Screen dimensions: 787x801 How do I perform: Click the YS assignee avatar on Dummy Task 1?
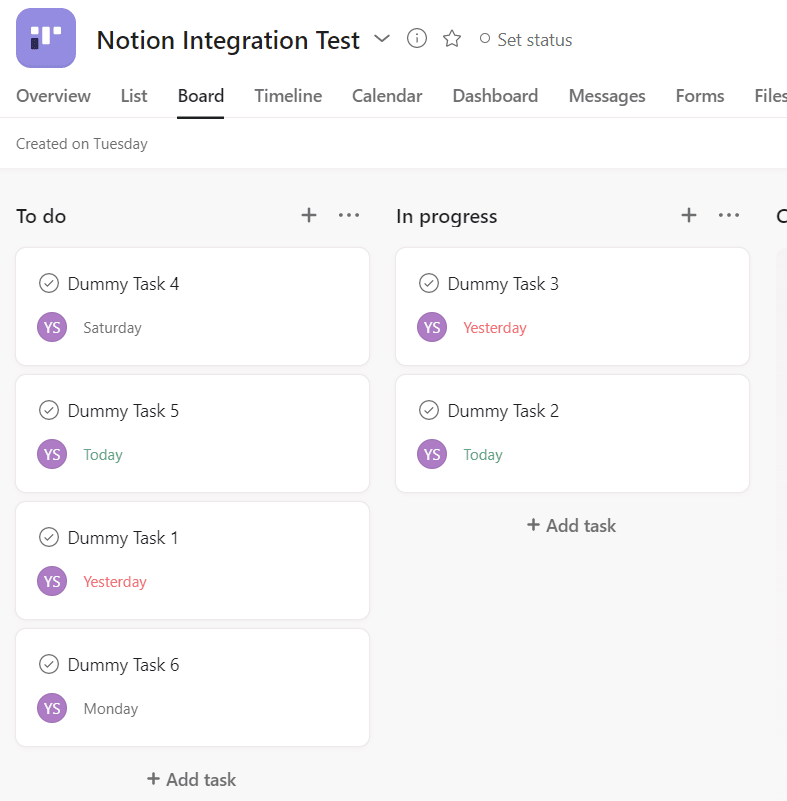pos(52,581)
